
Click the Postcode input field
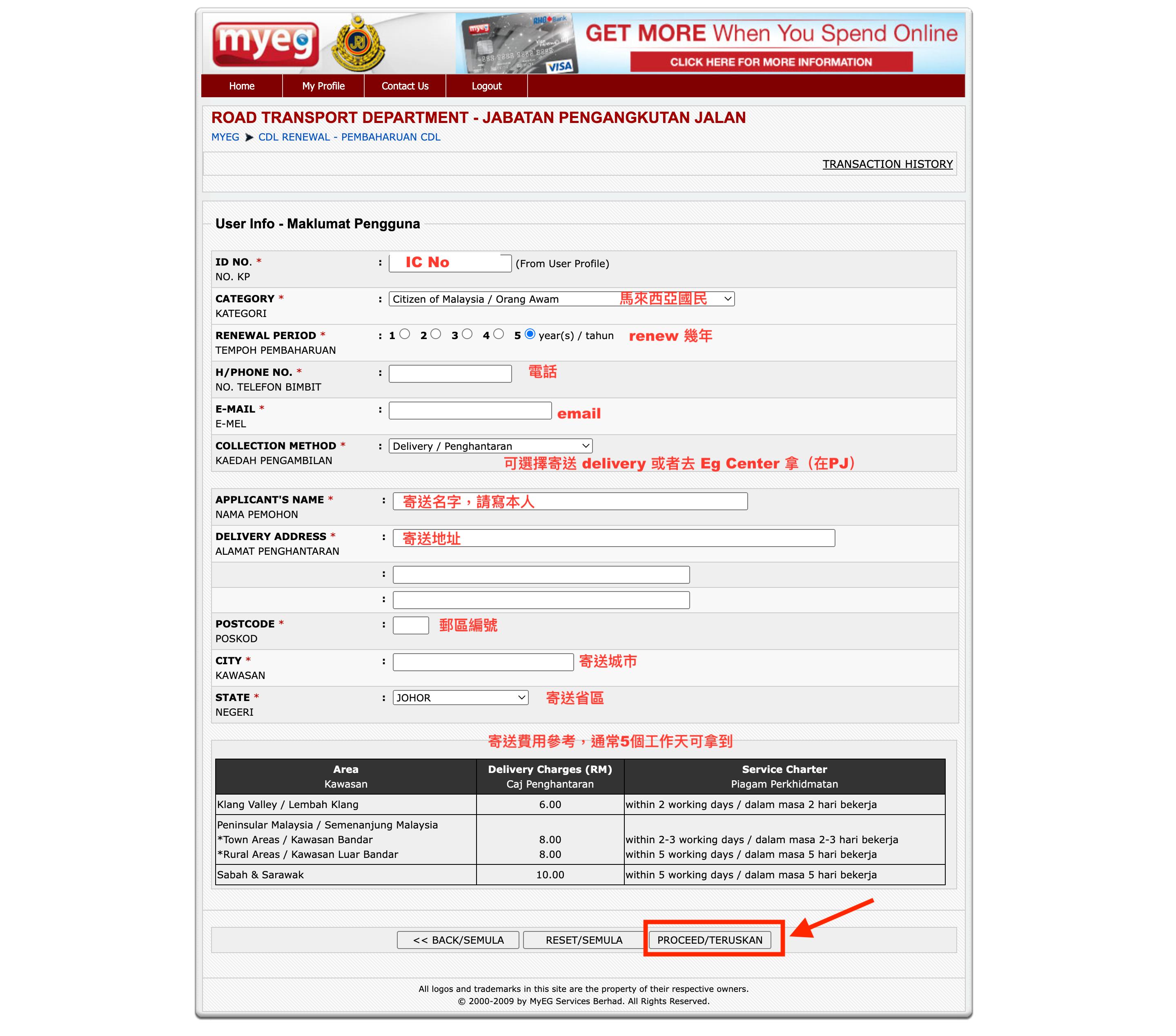411,625
